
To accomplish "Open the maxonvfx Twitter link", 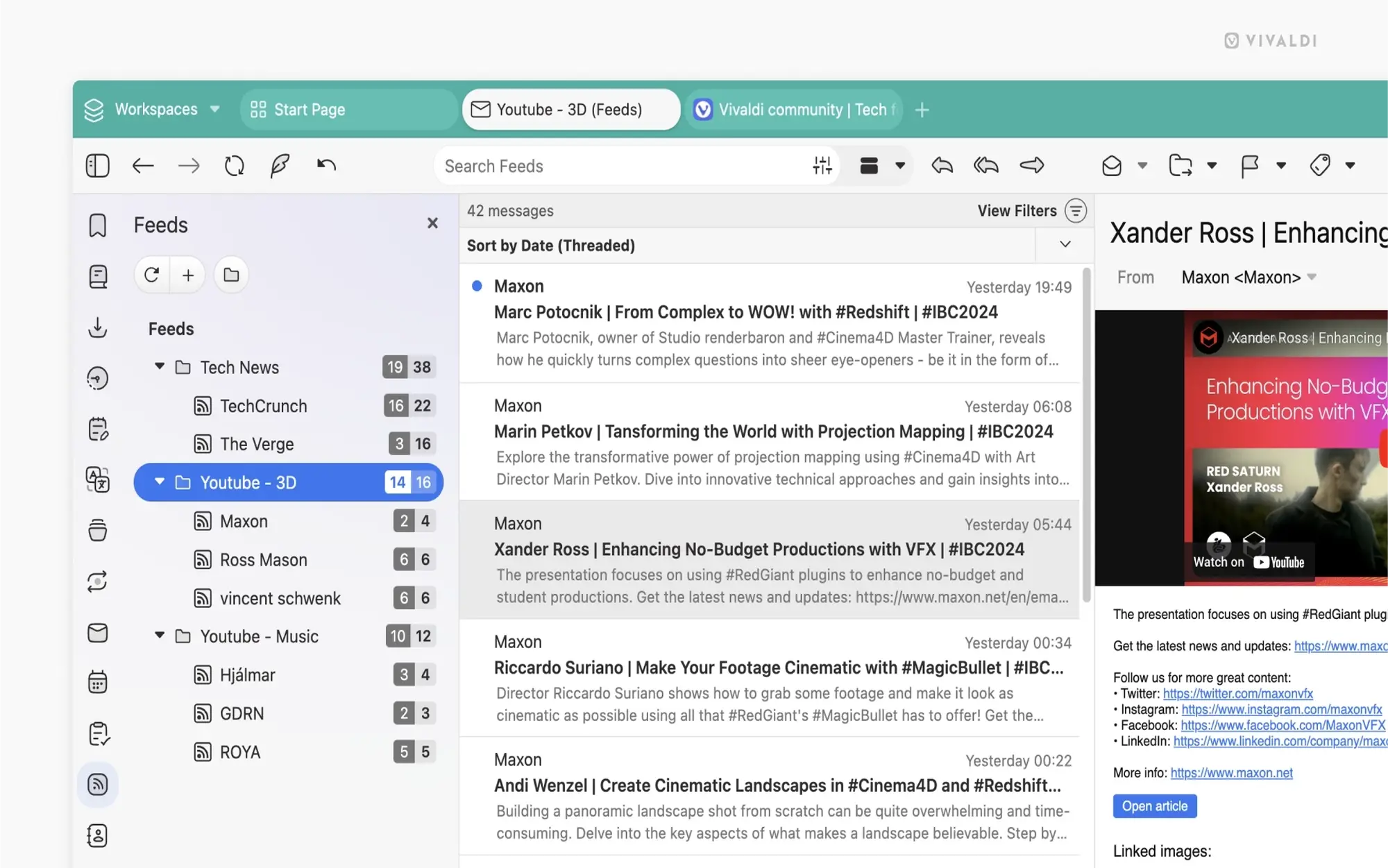I will (x=1239, y=693).
